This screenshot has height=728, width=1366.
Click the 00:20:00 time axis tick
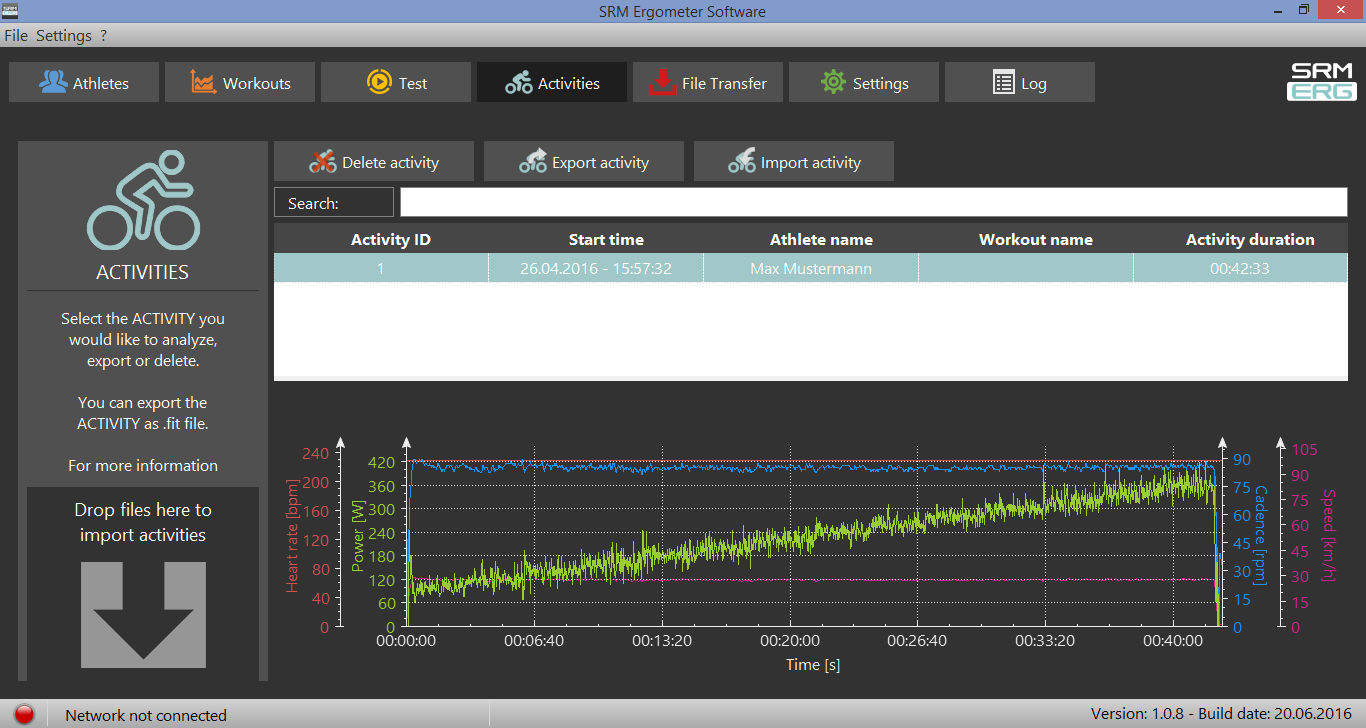(791, 641)
